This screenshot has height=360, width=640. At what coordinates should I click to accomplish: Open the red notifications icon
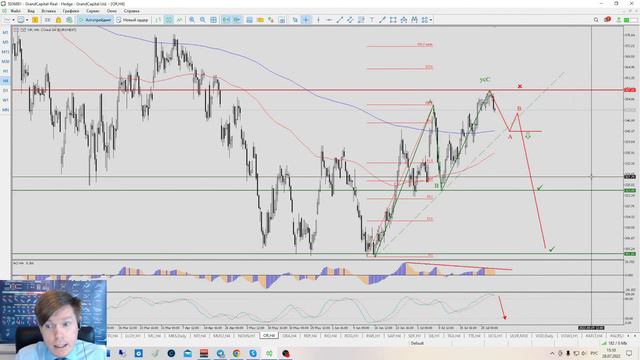point(607,19)
